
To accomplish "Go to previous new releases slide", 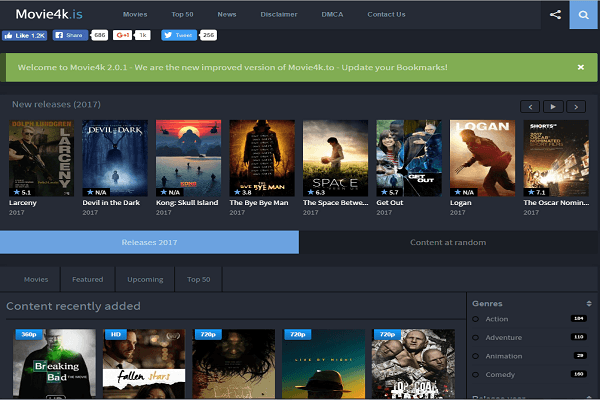I will click(530, 107).
